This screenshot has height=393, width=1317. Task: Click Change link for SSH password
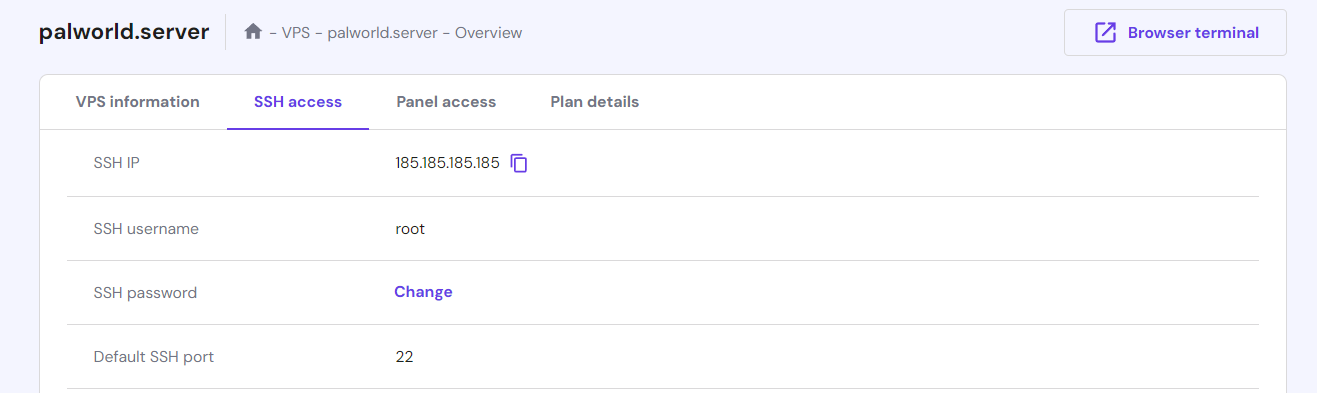pyautogui.click(x=423, y=292)
